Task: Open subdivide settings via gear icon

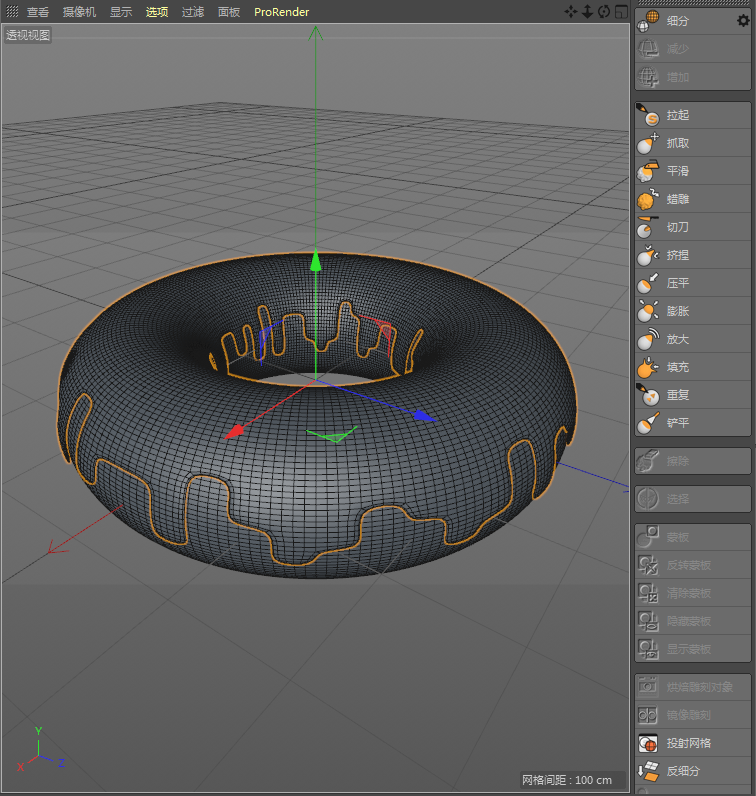Action: (742, 20)
